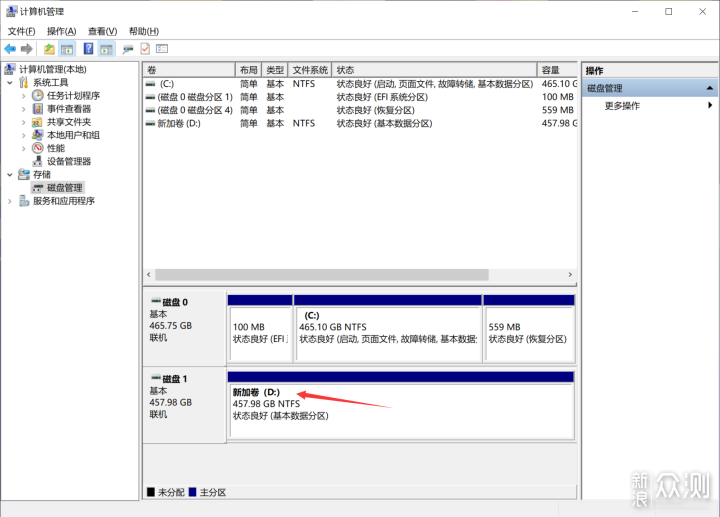Click the scroll left arrow of volume list
Image resolution: width=720 pixels, height=517 pixels.
[x=149, y=275]
